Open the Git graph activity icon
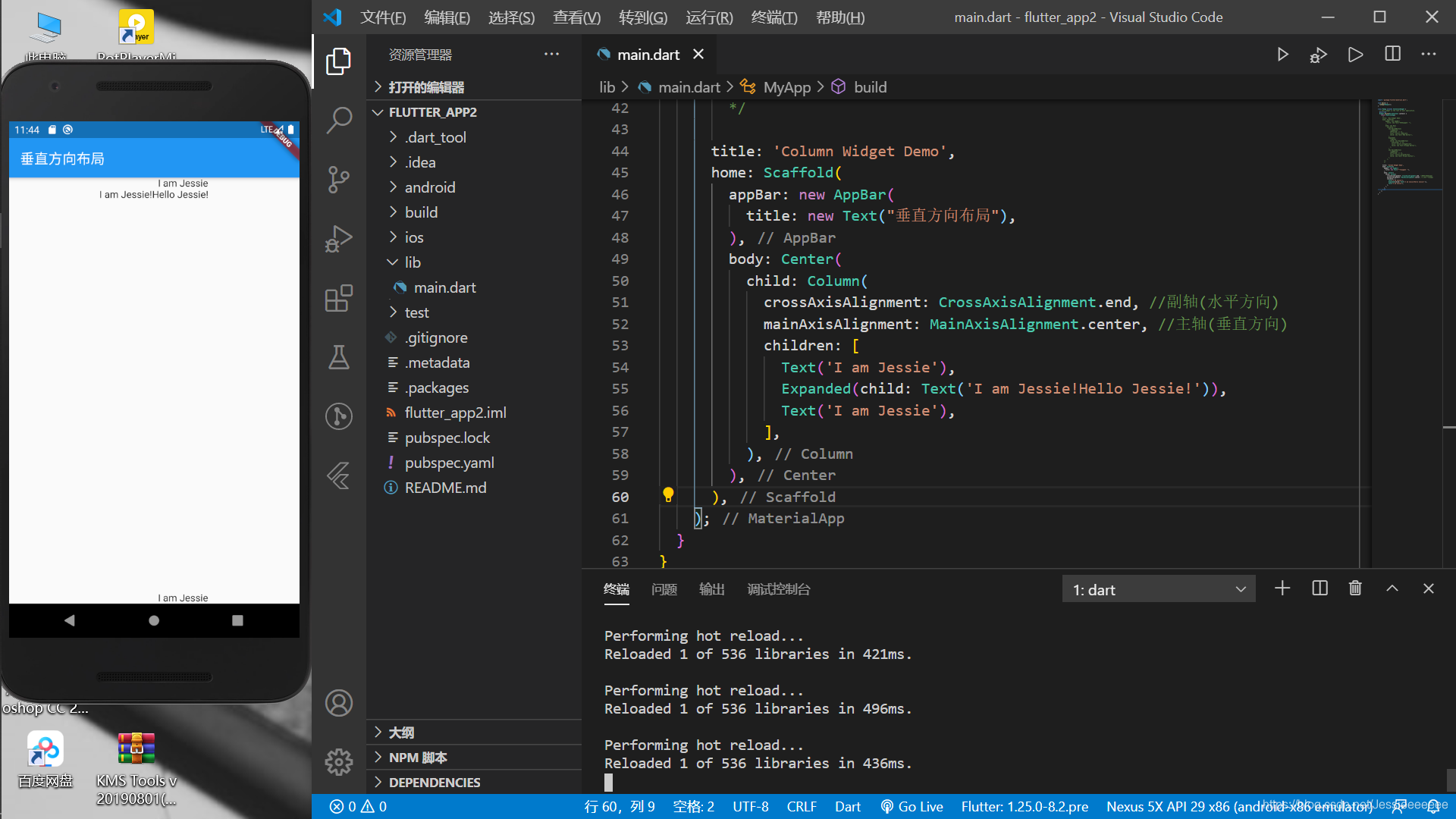Screen dimensions: 1456x819 point(338,416)
